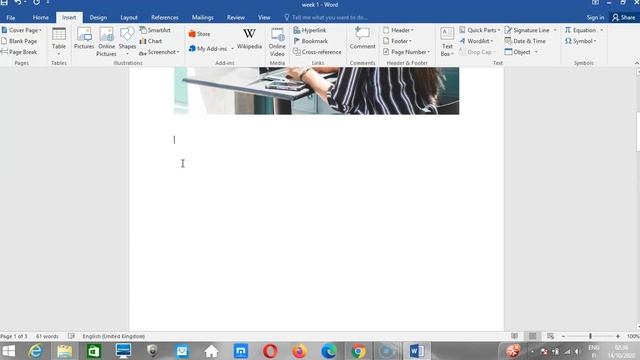Click the Tell me what you want to do box
Image resolution: width=640 pixels, height=360 pixels.
tap(327, 18)
